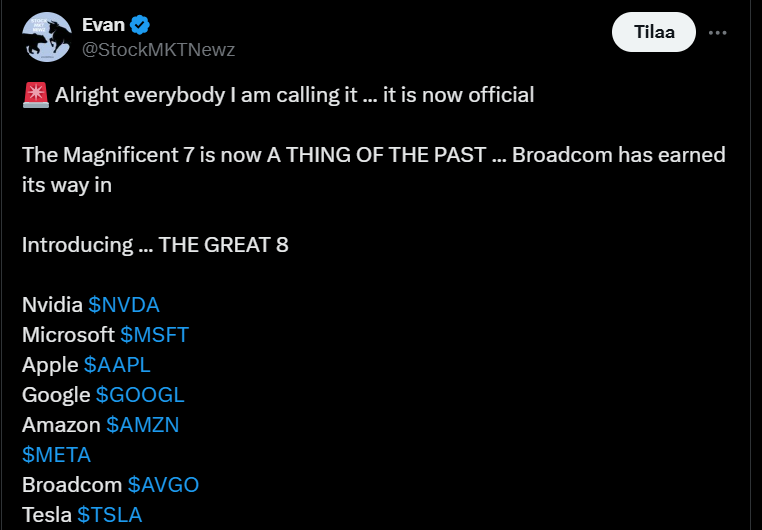This screenshot has height=530, width=762.
Task: Click the red siren emoji
Action: click(x=32, y=95)
